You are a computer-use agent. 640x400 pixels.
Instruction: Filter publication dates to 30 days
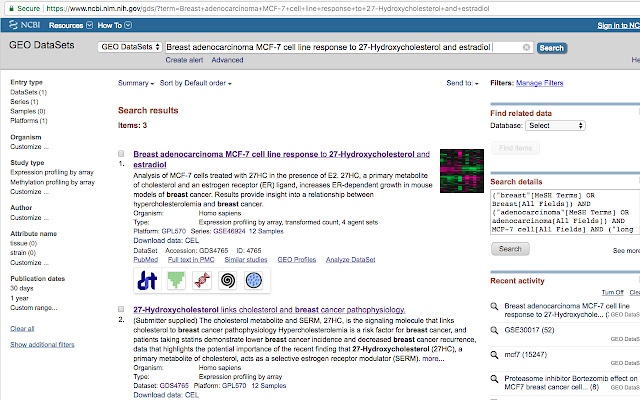coord(22,288)
